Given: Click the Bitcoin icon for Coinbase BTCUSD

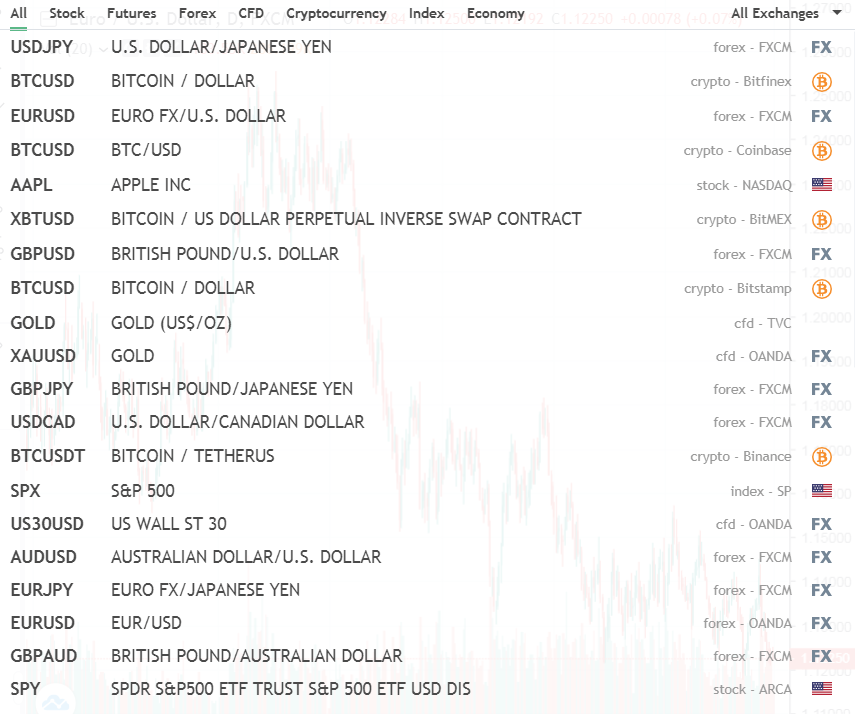Looking at the screenshot, I should click(821, 151).
